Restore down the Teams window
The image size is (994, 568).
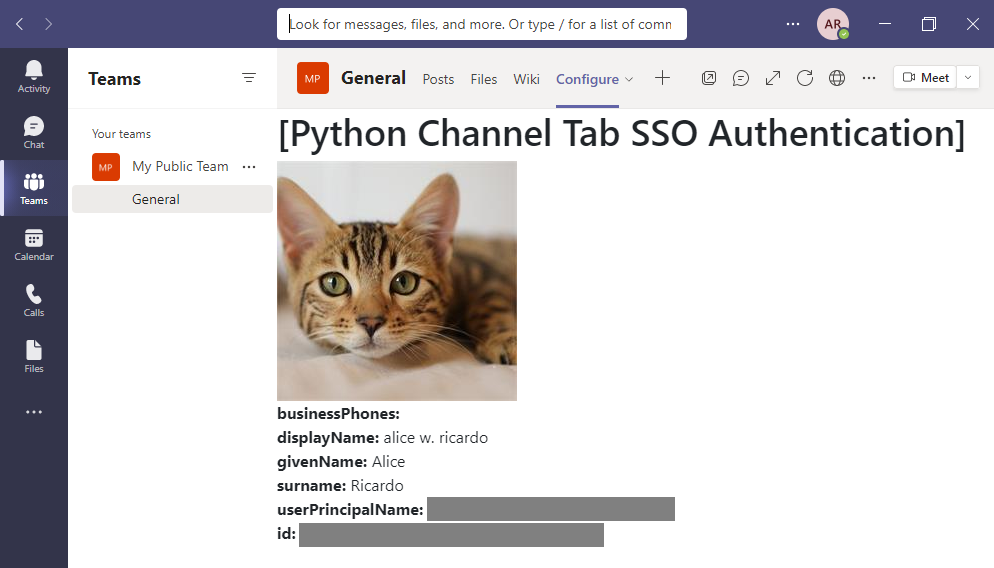929,24
